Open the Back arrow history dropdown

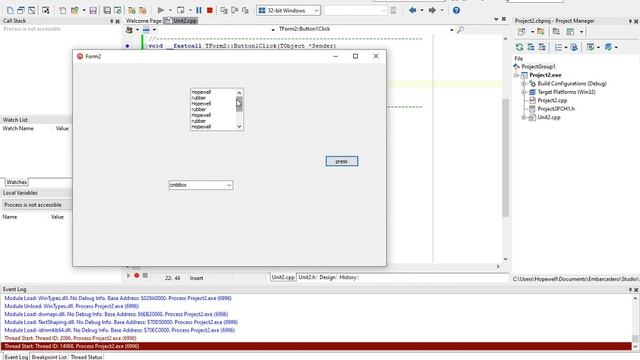click(x=422, y=10)
